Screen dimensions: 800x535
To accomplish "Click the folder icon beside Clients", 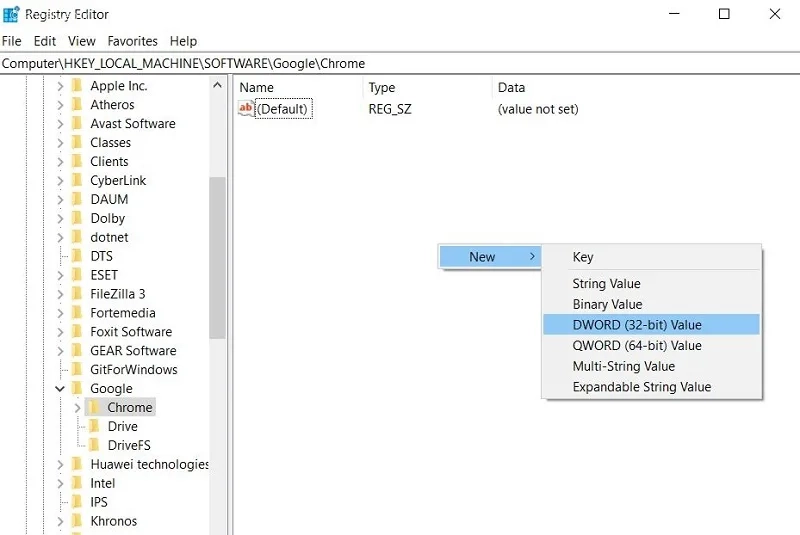I will (77, 161).
